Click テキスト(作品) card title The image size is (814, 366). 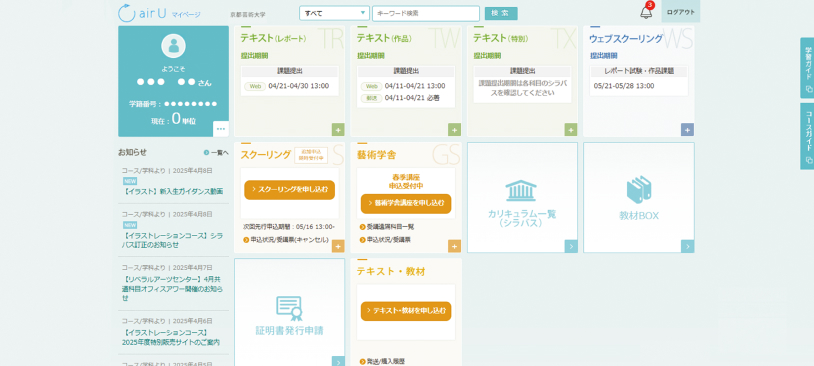(x=384, y=38)
